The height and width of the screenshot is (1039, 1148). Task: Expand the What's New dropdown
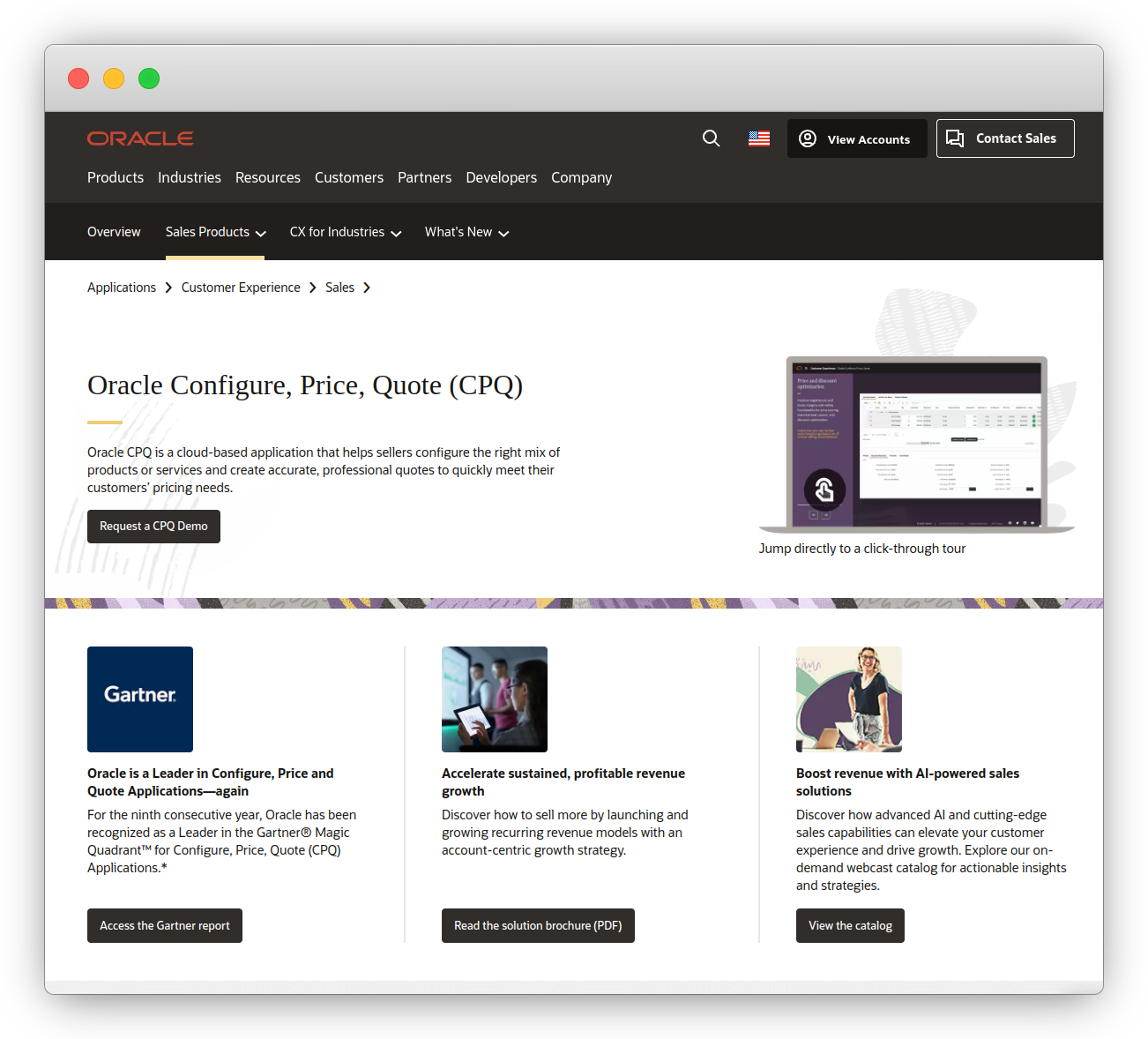[x=467, y=232]
